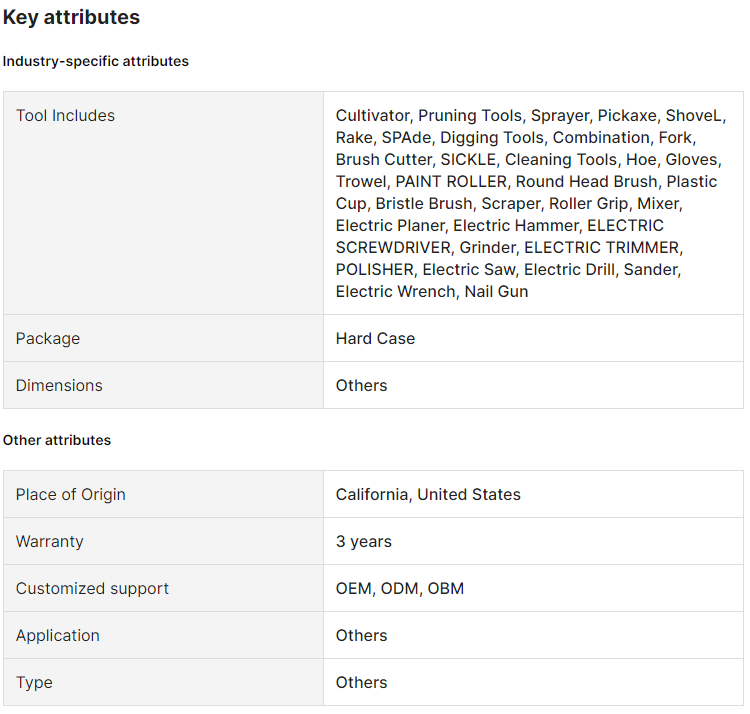
Task: Click the Warranty row label
Action: pos(50,541)
